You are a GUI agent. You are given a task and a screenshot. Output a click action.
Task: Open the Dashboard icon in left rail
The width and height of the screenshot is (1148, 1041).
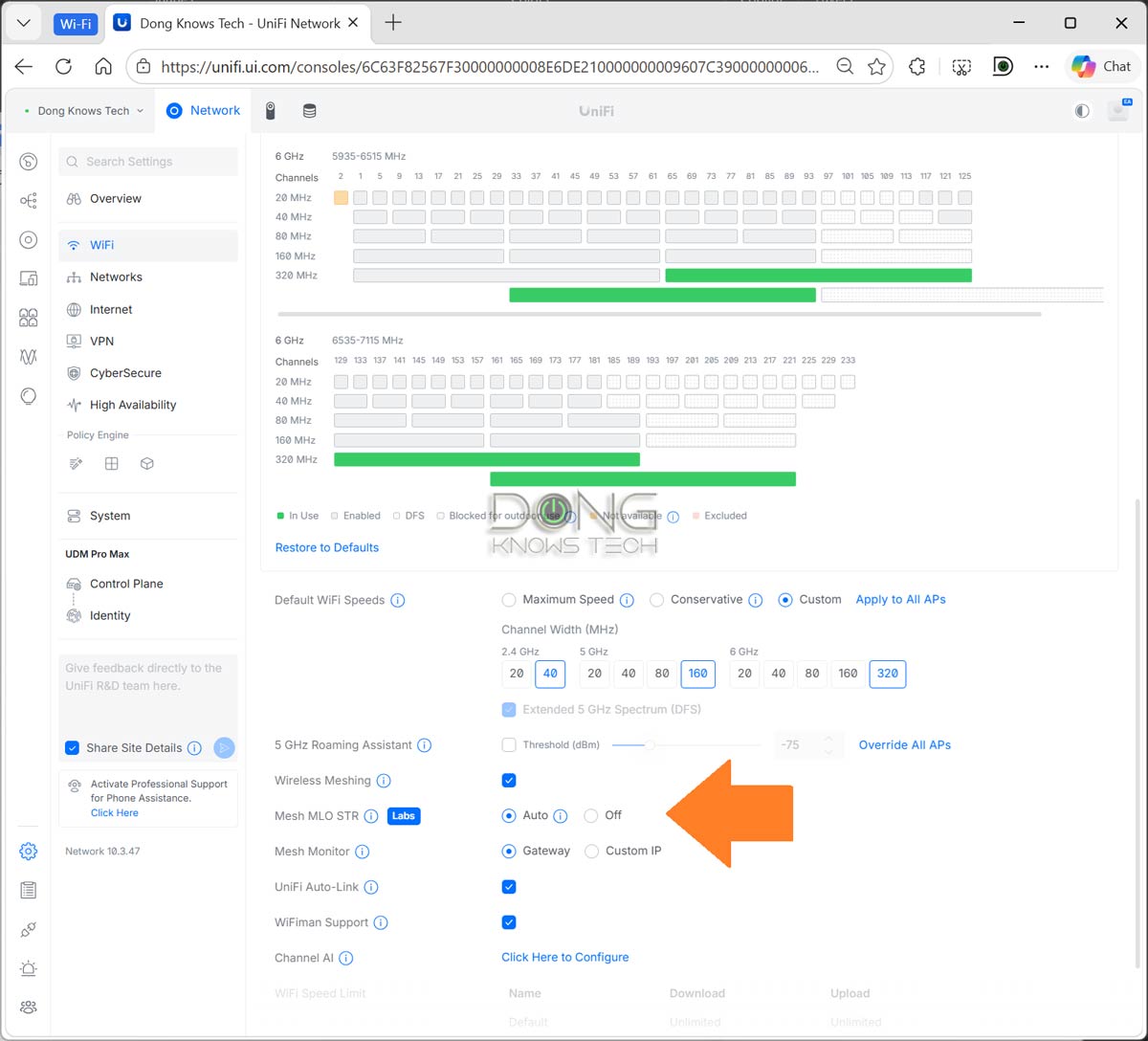[x=29, y=162]
